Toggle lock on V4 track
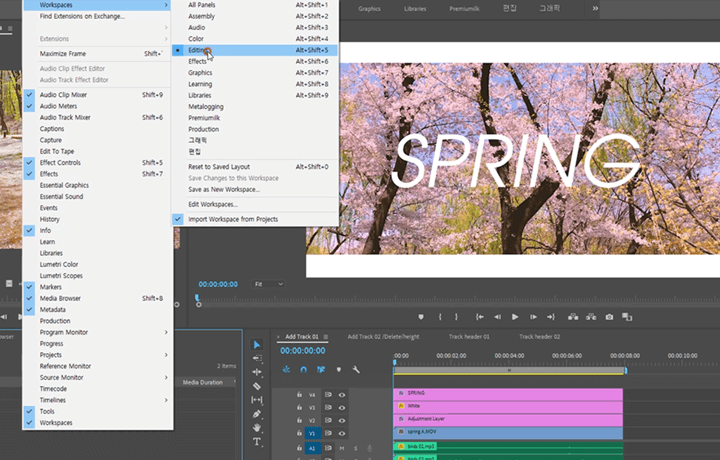 coord(299,394)
